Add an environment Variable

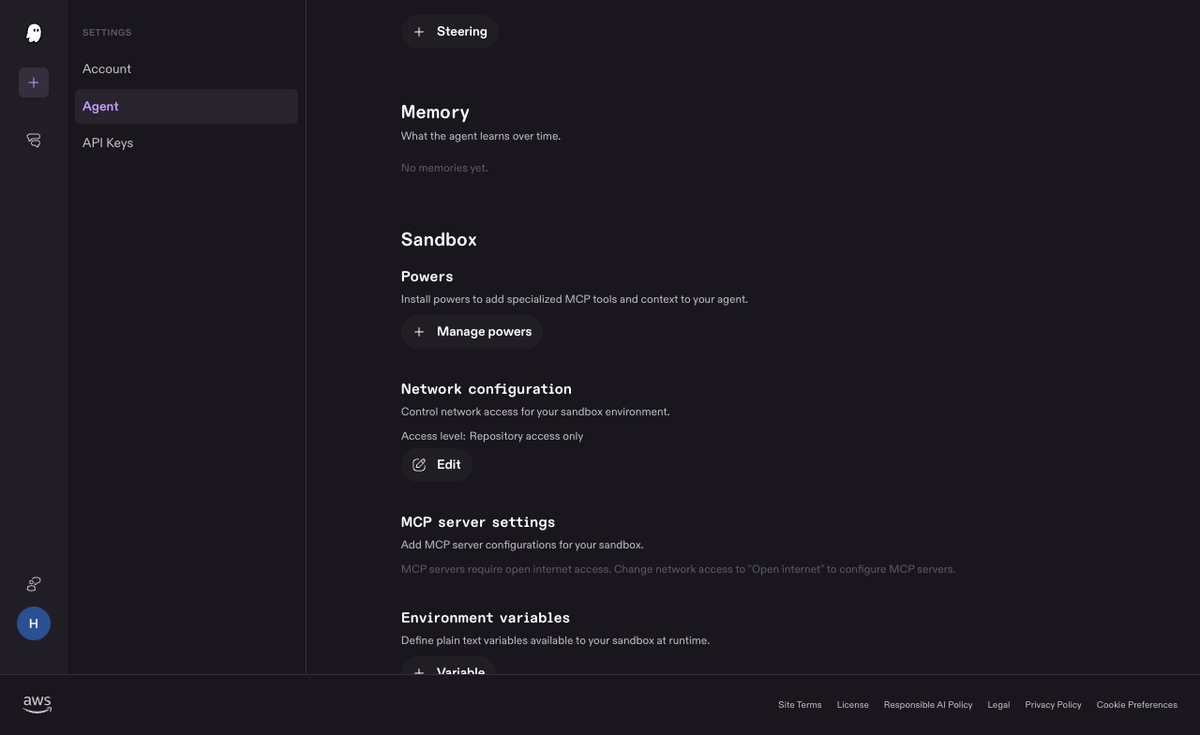point(448,667)
